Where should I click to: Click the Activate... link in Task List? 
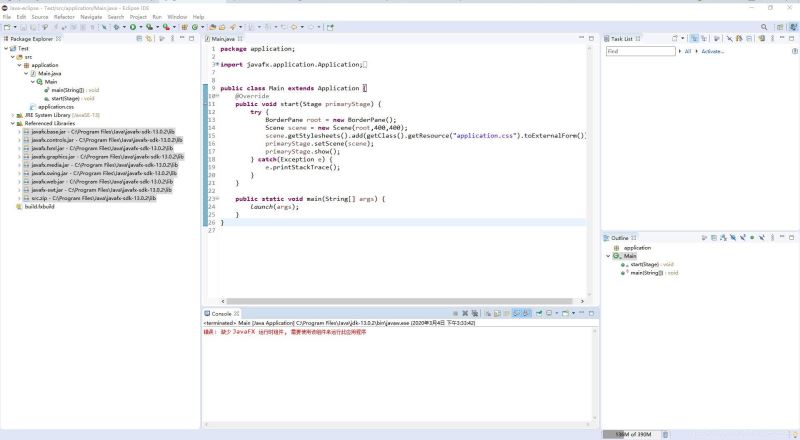[712, 51]
